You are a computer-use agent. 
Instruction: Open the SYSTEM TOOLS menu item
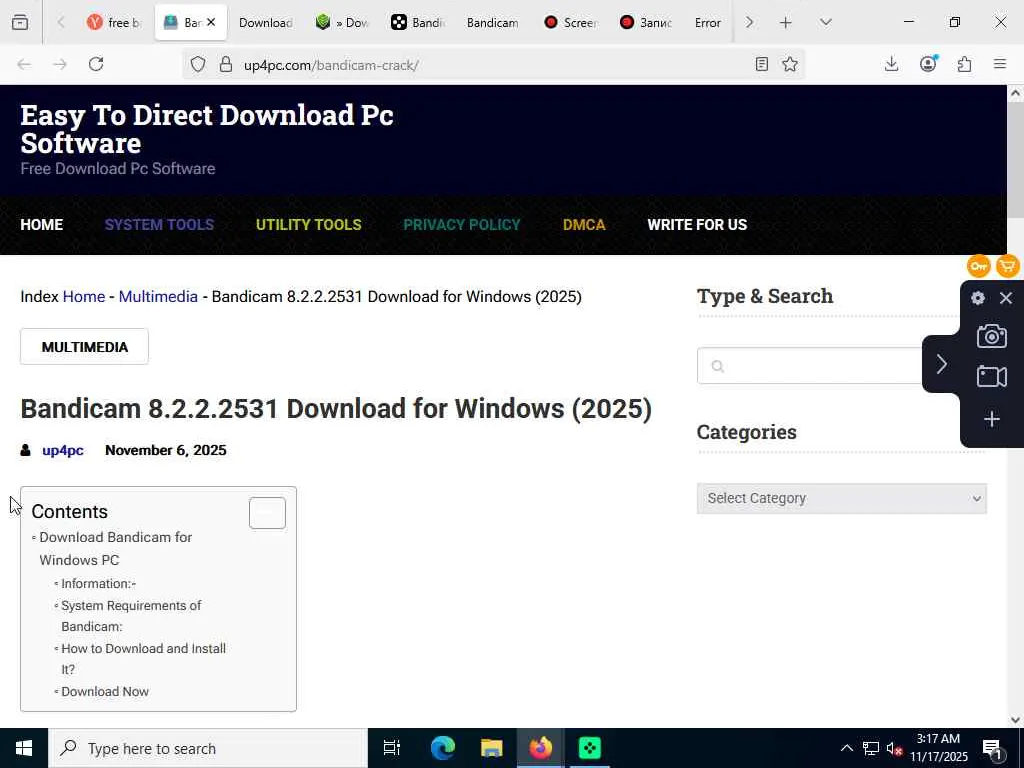pyautogui.click(x=159, y=225)
